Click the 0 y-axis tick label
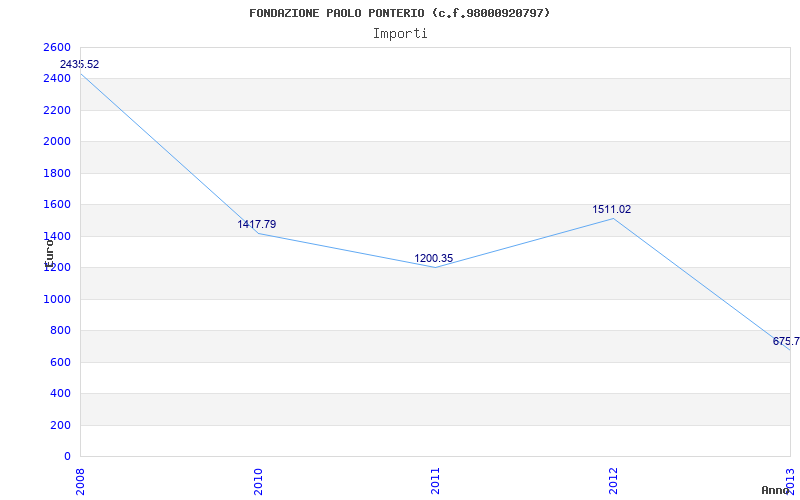The image size is (800, 500). [67, 457]
